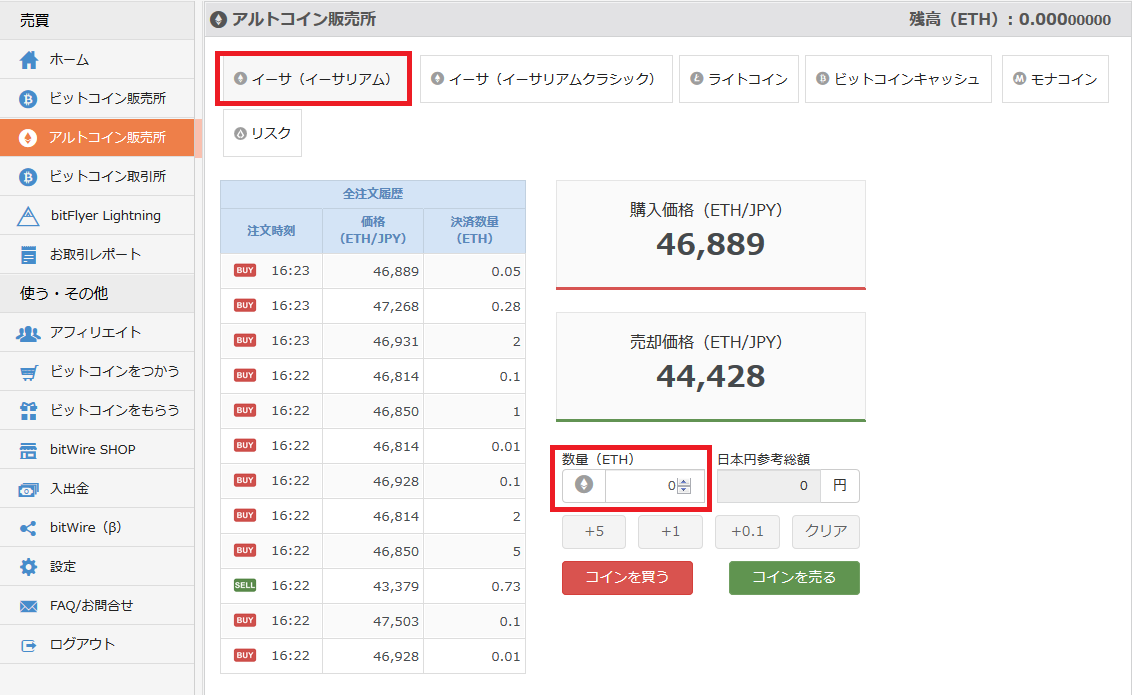Open ビットコイン取引所 from the sidebar

tap(97, 177)
